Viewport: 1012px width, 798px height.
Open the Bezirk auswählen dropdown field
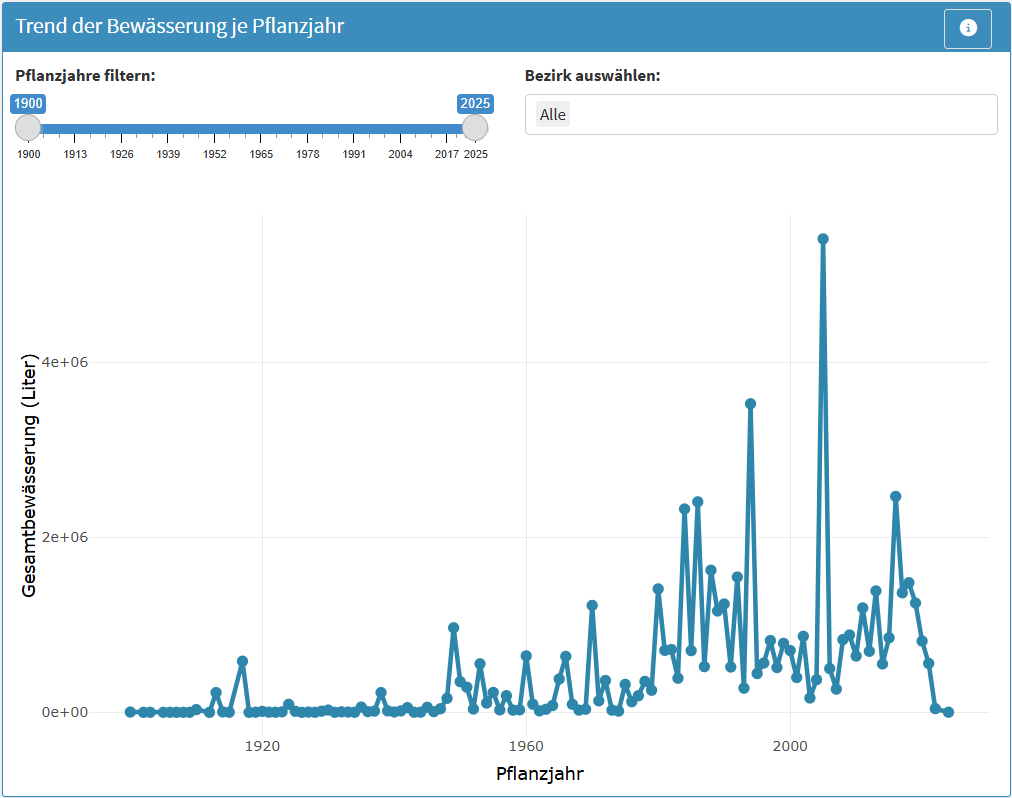[760, 114]
